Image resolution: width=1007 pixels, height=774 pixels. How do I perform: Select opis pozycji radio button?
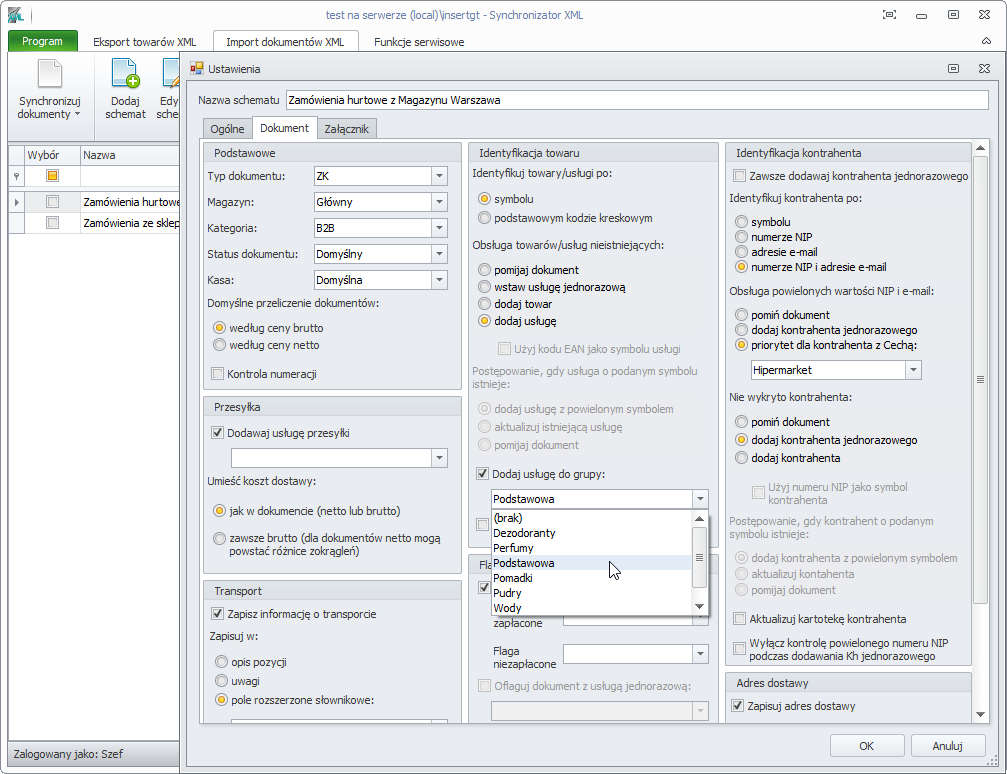coord(222,662)
